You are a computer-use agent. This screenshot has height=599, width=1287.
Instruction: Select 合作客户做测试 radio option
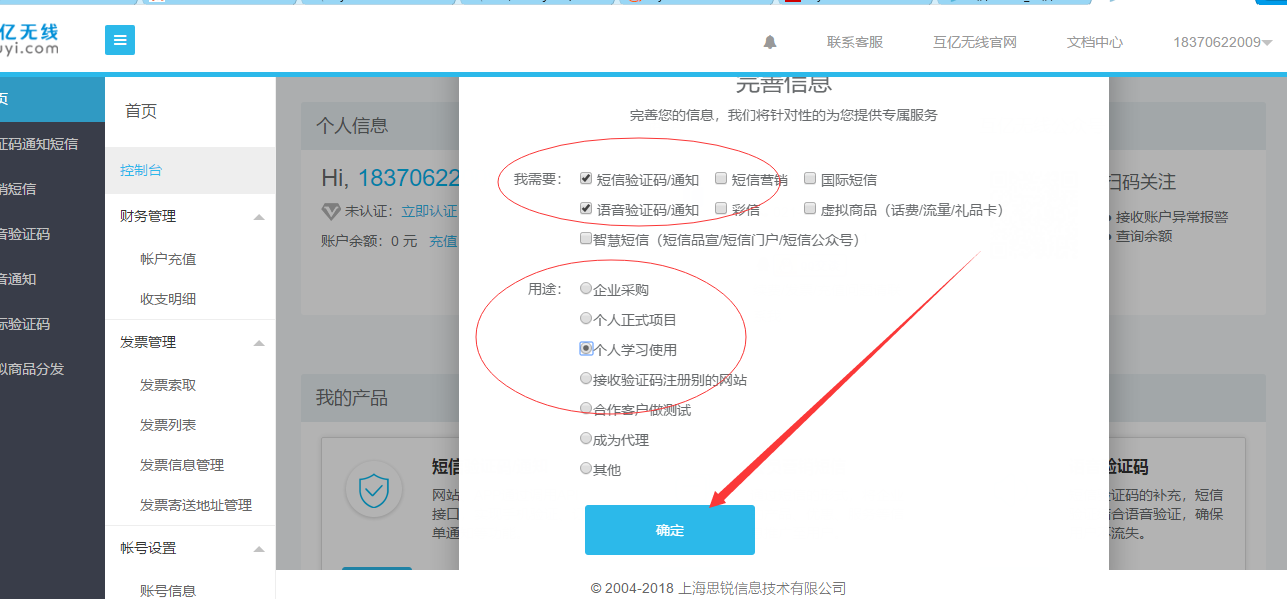pyautogui.click(x=586, y=408)
